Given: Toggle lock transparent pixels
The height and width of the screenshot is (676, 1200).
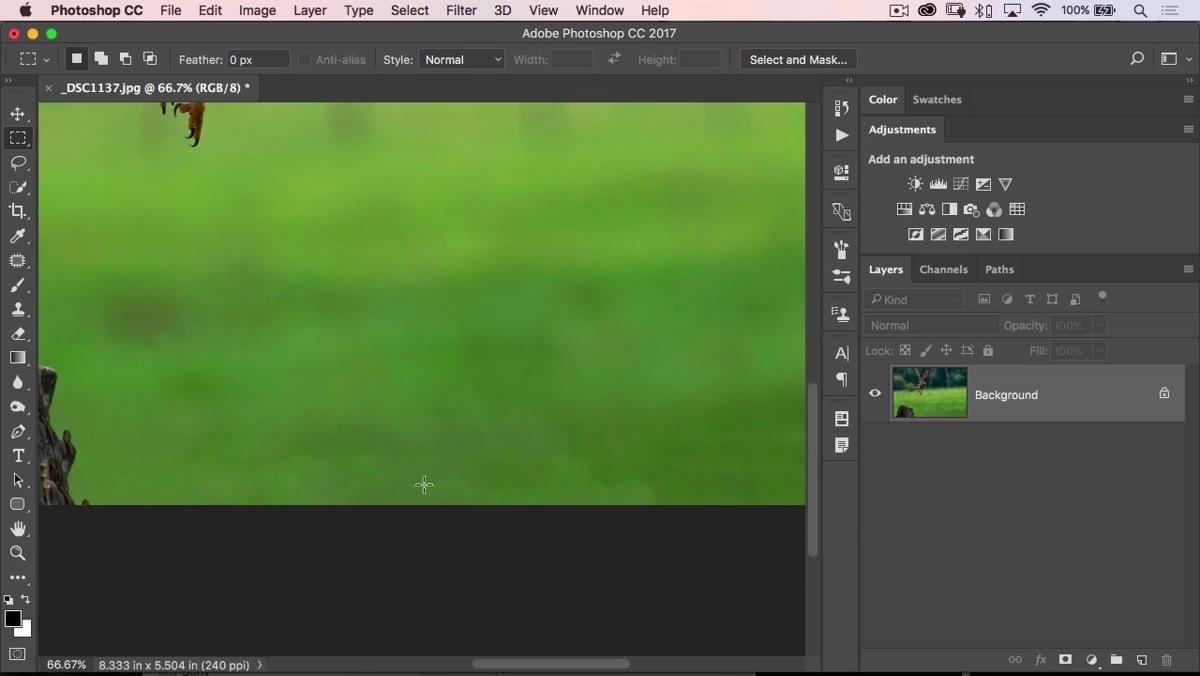Looking at the screenshot, I should 905,351.
